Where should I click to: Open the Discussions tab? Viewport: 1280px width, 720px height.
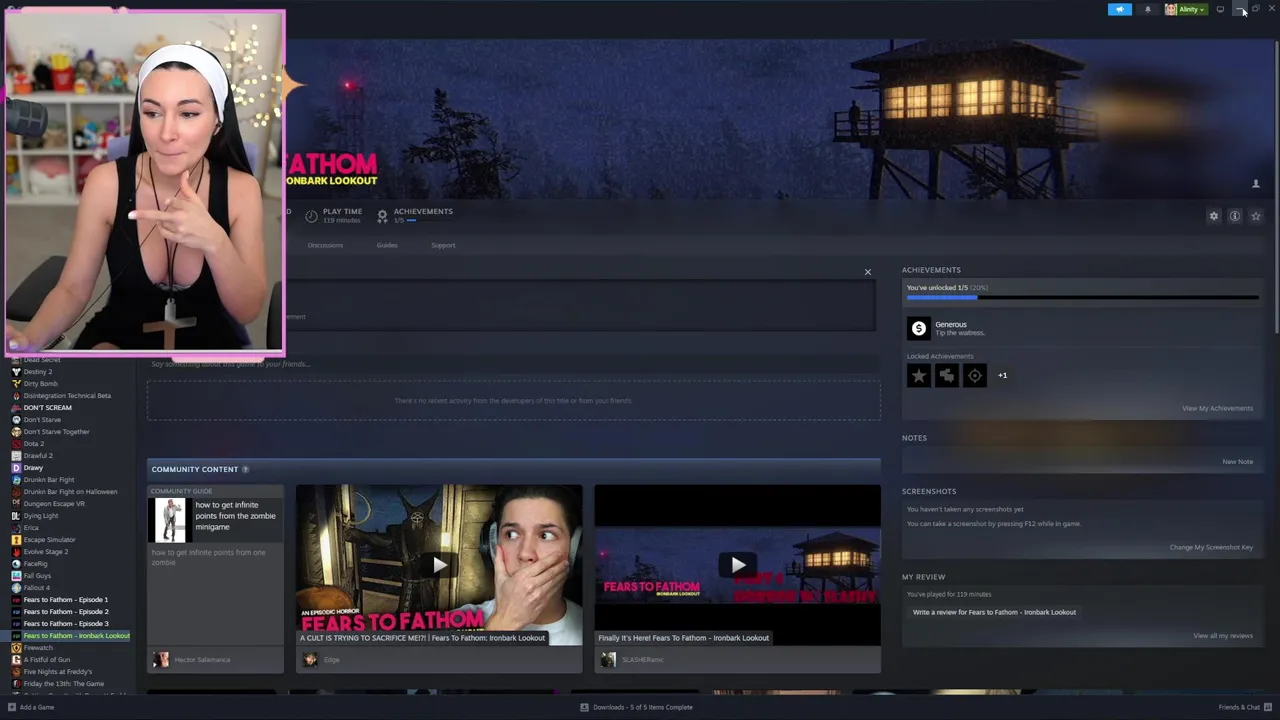[x=325, y=245]
